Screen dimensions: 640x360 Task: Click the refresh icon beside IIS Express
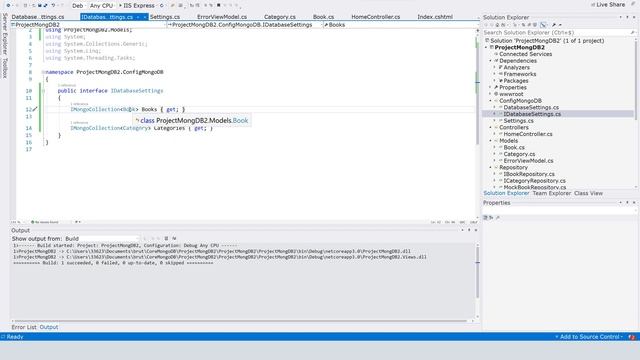click(x=161, y=5)
